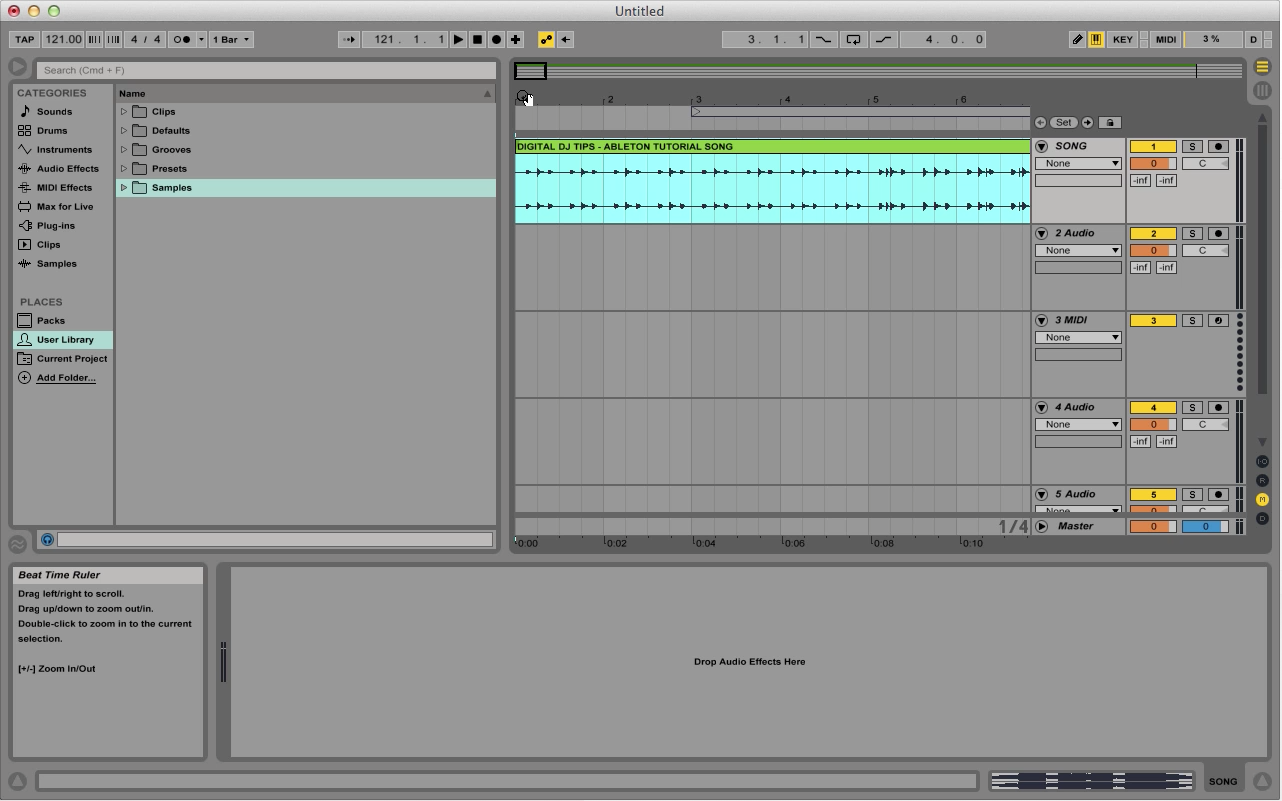Image resolution: width=1282 pixels, height=801 pixels.
Task: Expand the Samples folder
Action: 124,188
